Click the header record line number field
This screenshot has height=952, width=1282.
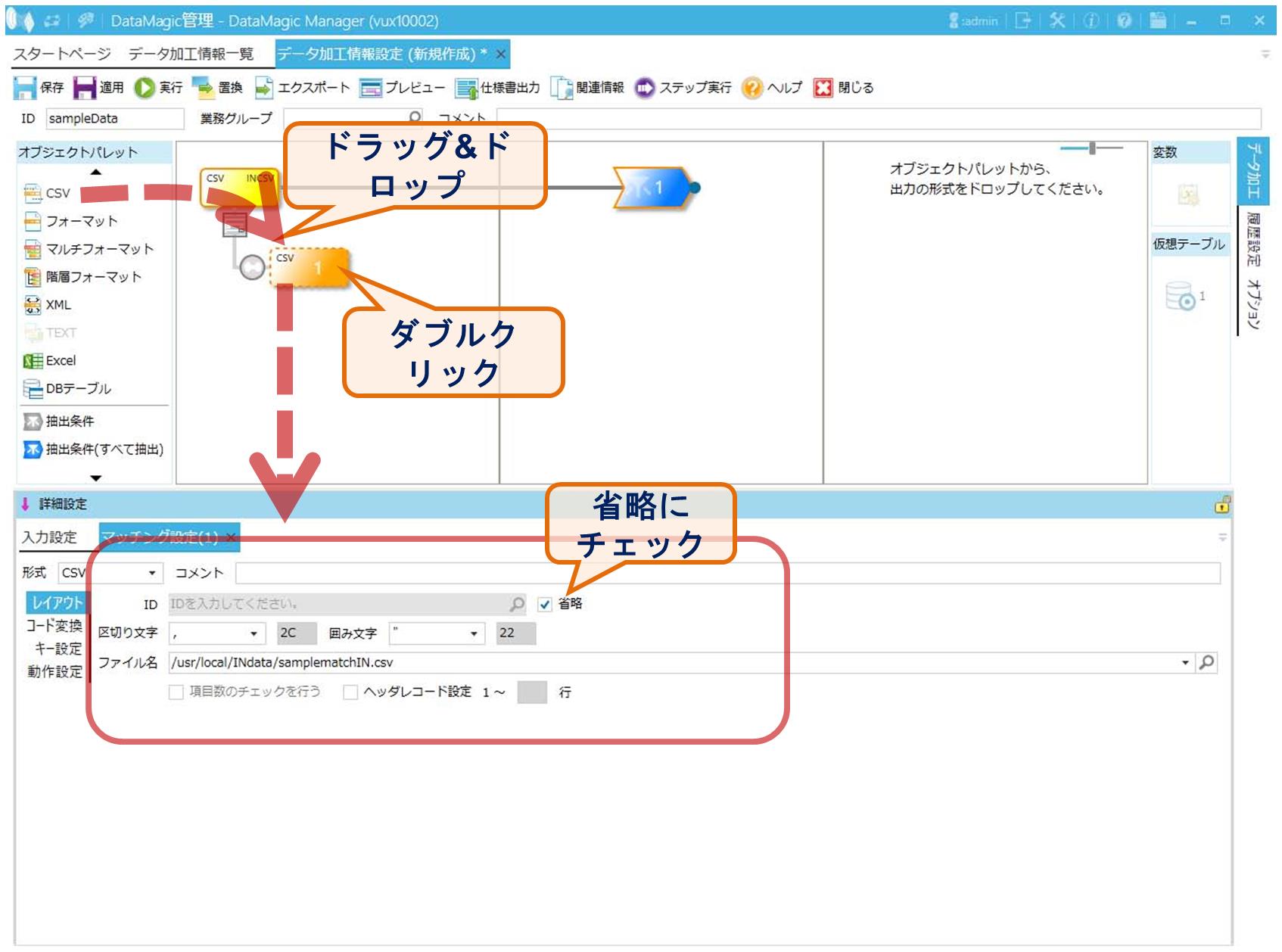532,692
